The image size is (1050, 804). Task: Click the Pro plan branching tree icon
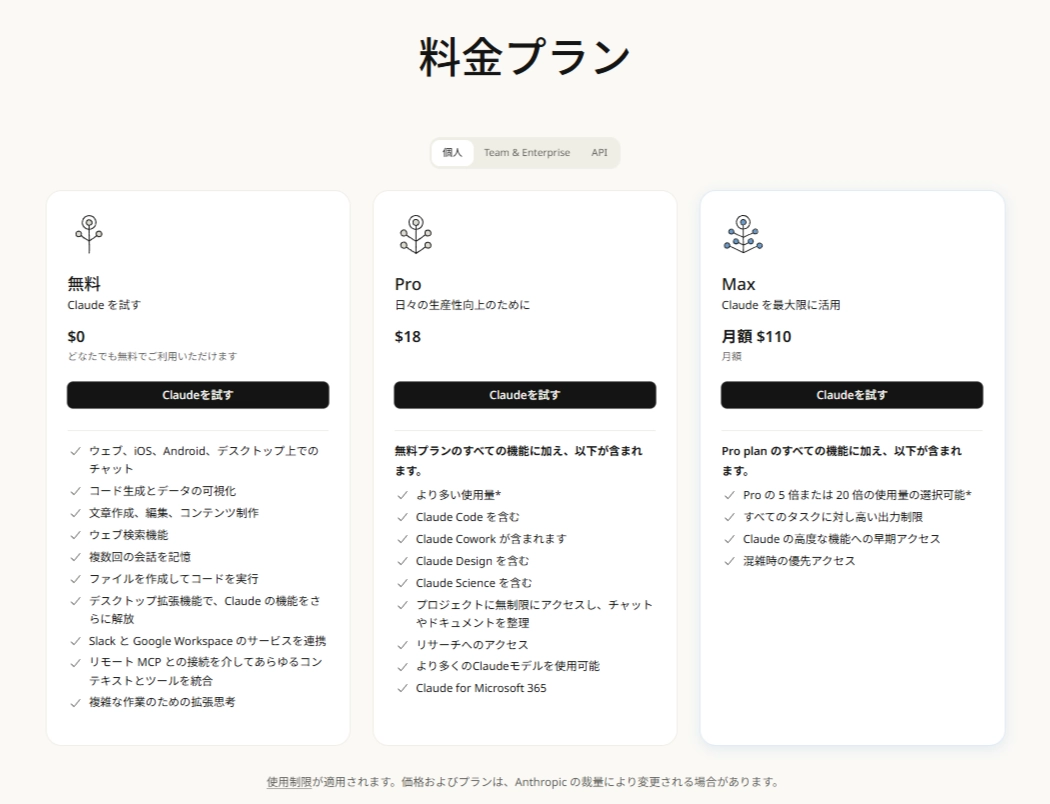(x=416, y=234)
